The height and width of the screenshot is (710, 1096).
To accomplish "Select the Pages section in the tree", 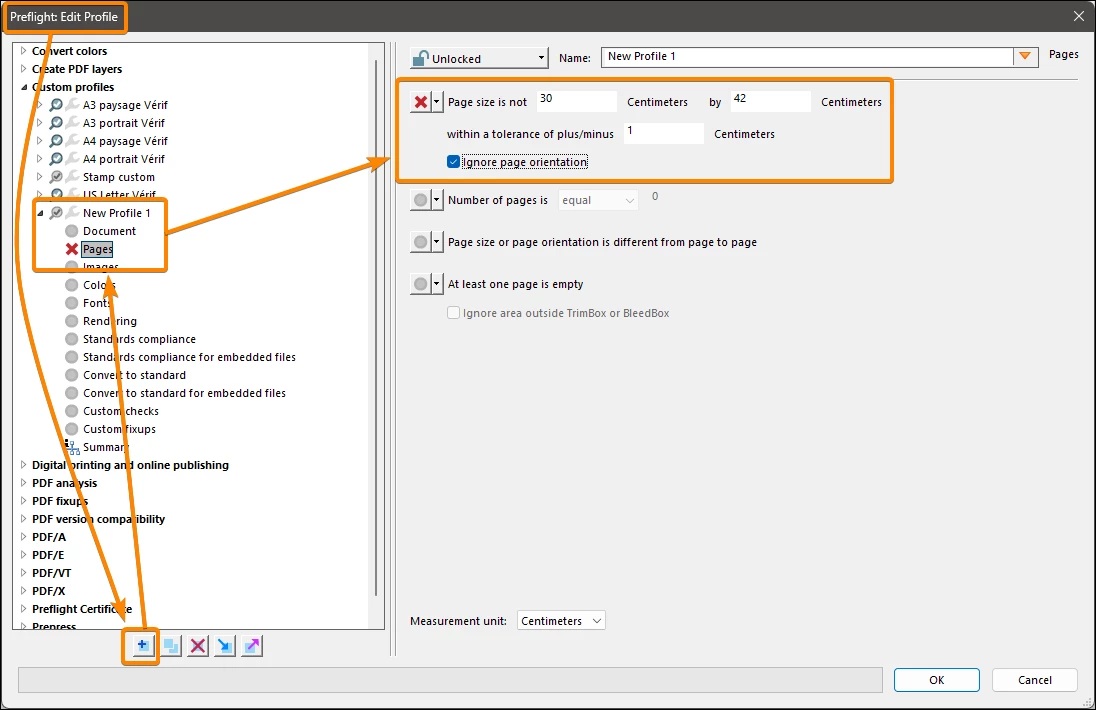I will tap(97, 249).
